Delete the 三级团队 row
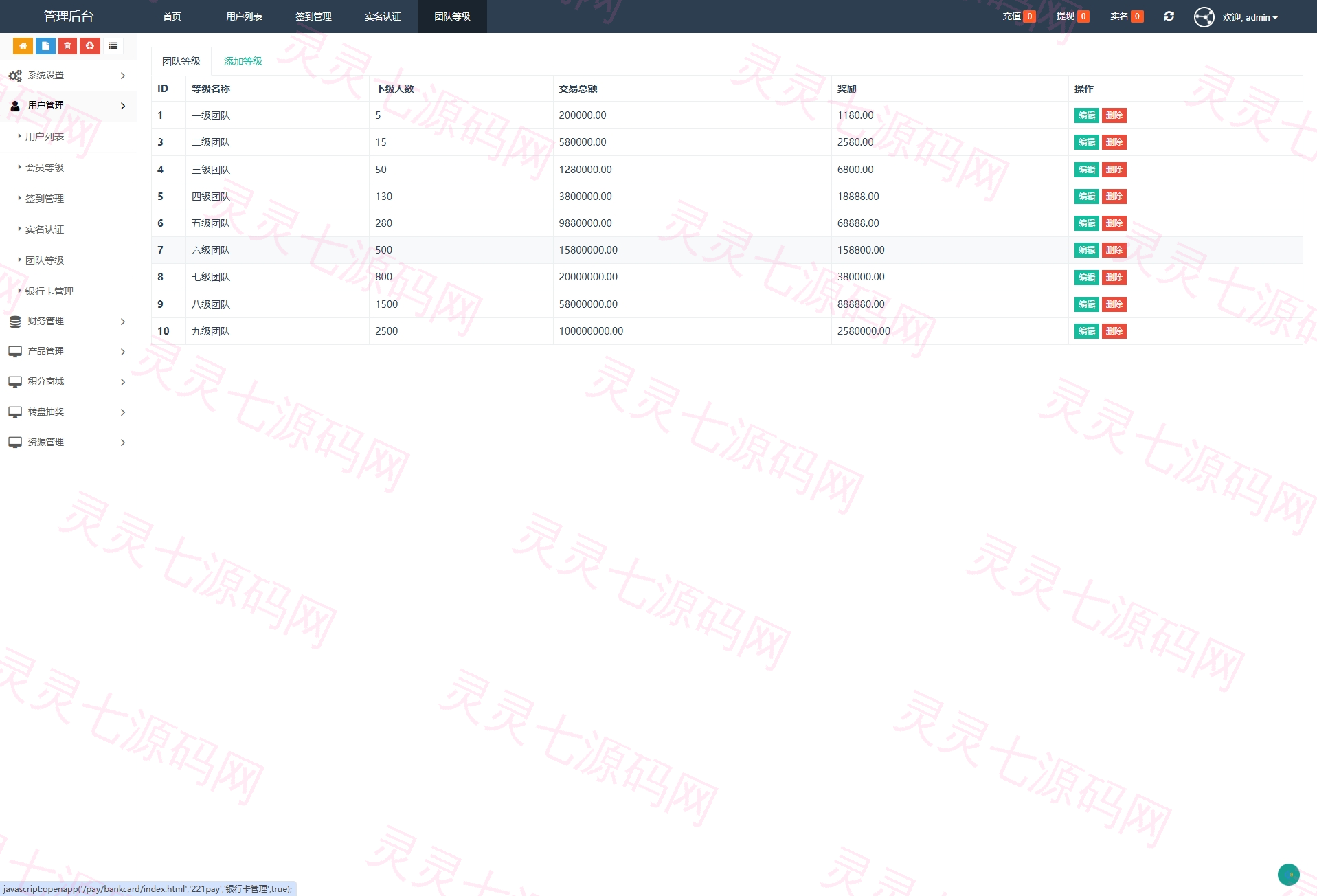Screen dimensions: 1317x896 pyautogui.click(x=1114, y=170)
